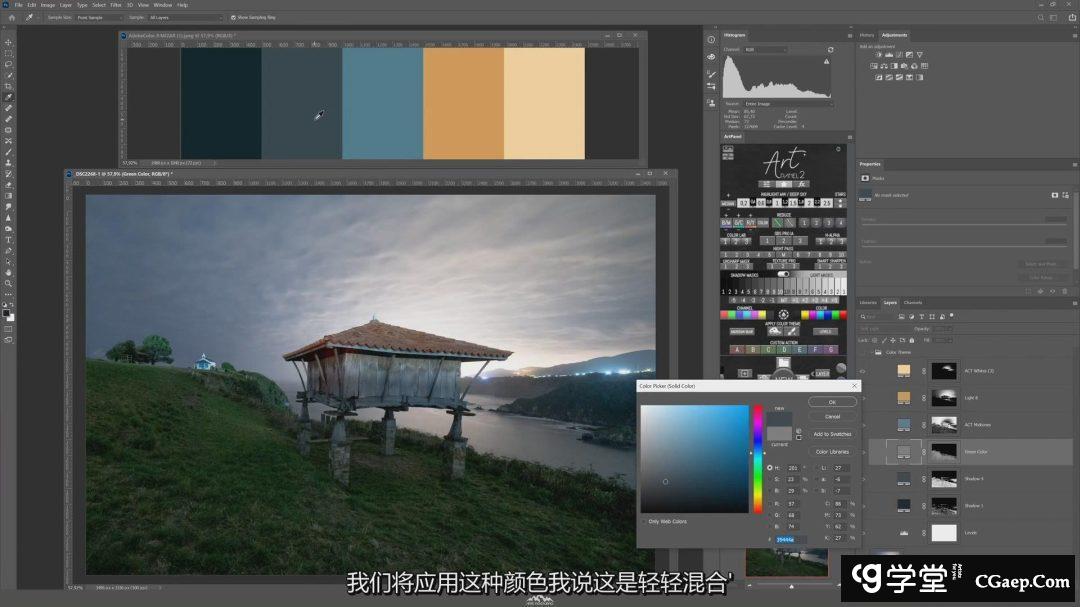The image size is (1080, 607).
Task: Open the Sample Size dropdown
Action: 100,17
